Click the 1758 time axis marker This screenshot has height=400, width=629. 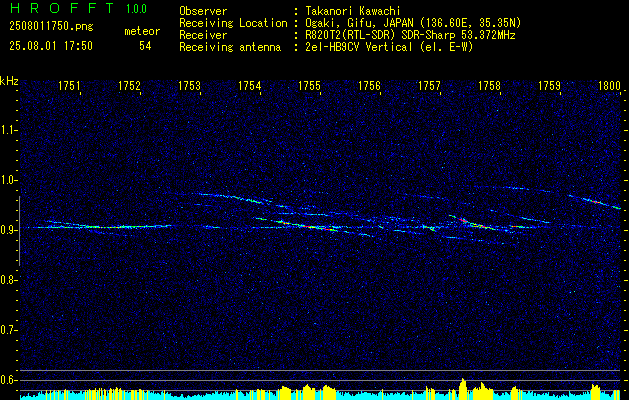(489, 86)
